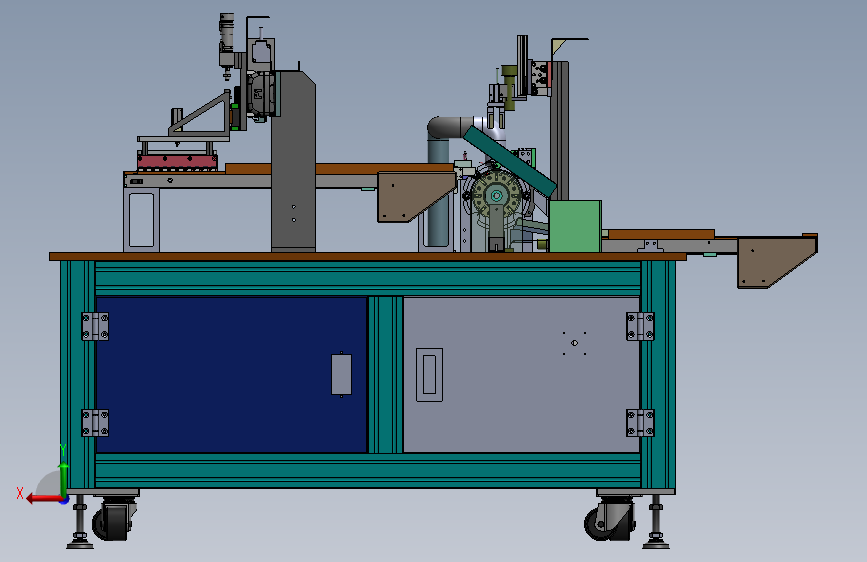Select the lower hinge on the blue door

[x=95, y=423]
